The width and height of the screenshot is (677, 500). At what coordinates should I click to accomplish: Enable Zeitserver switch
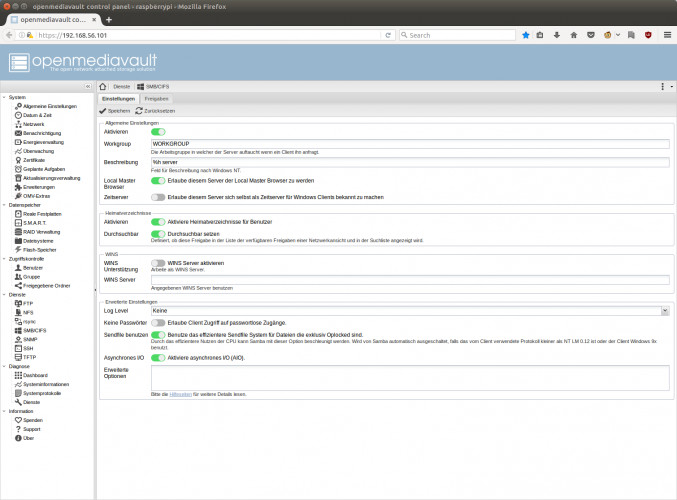(158, 197)
